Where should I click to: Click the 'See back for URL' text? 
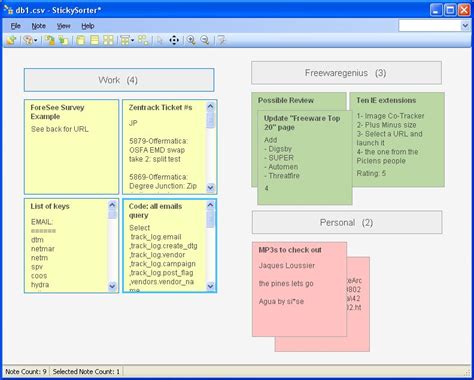pyautogui.click(x=60, y=129)
